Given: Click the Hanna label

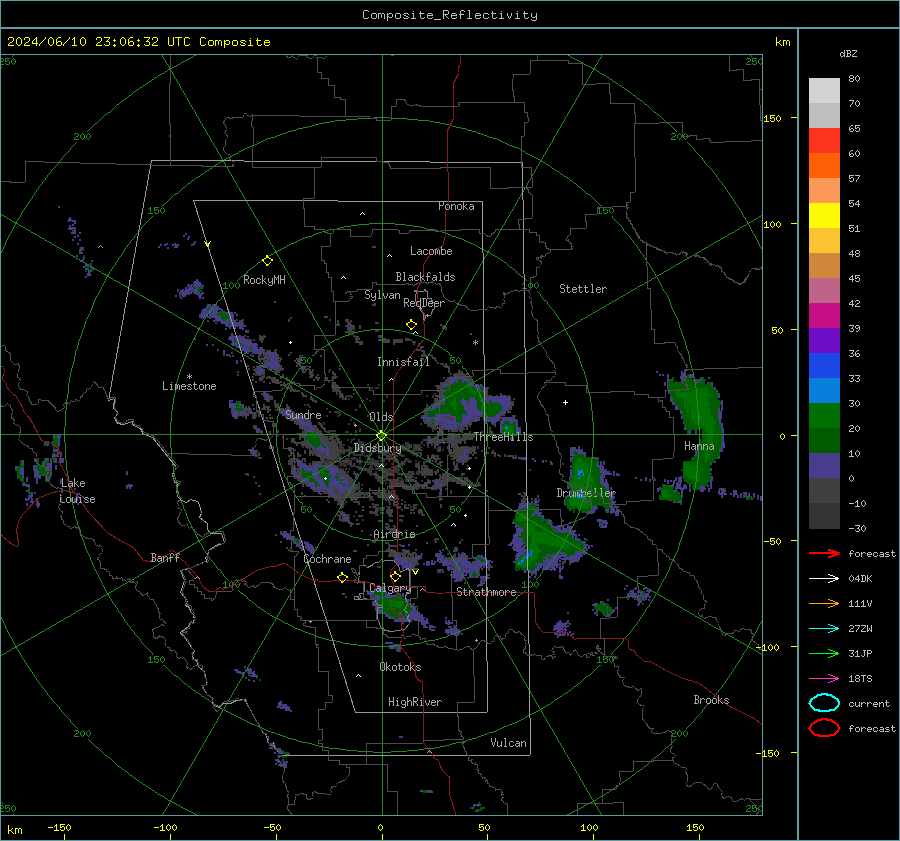Looking at the screenshot, I should 699,446.
